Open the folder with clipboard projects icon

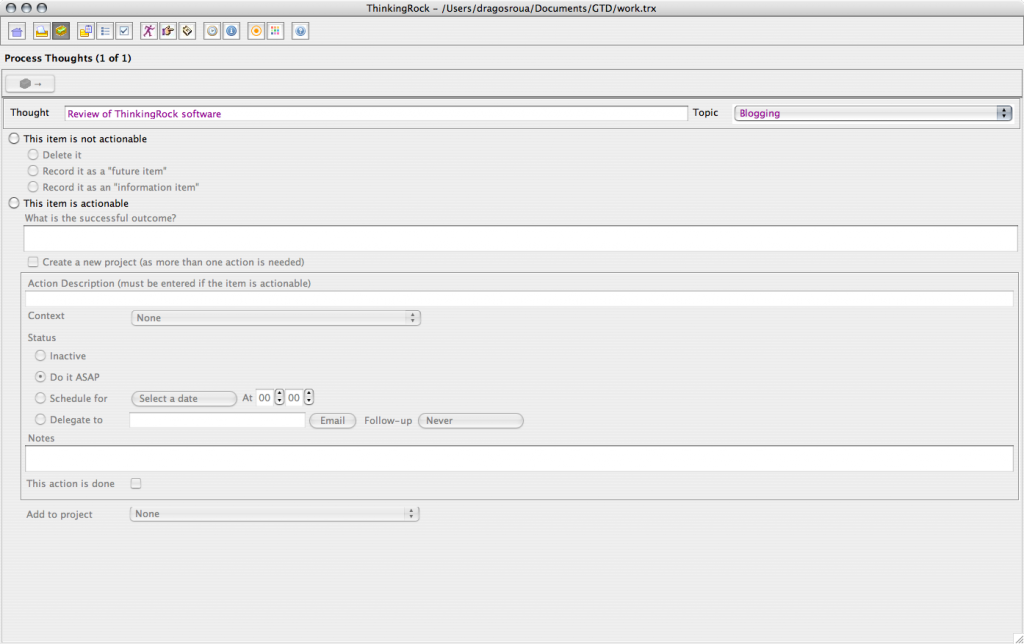click(86, 31)
